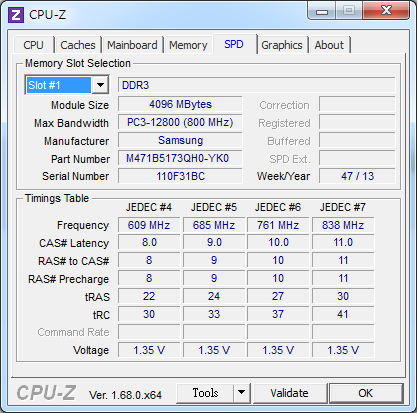Click CAS# Latency value 8.0

tap(149, 242)
